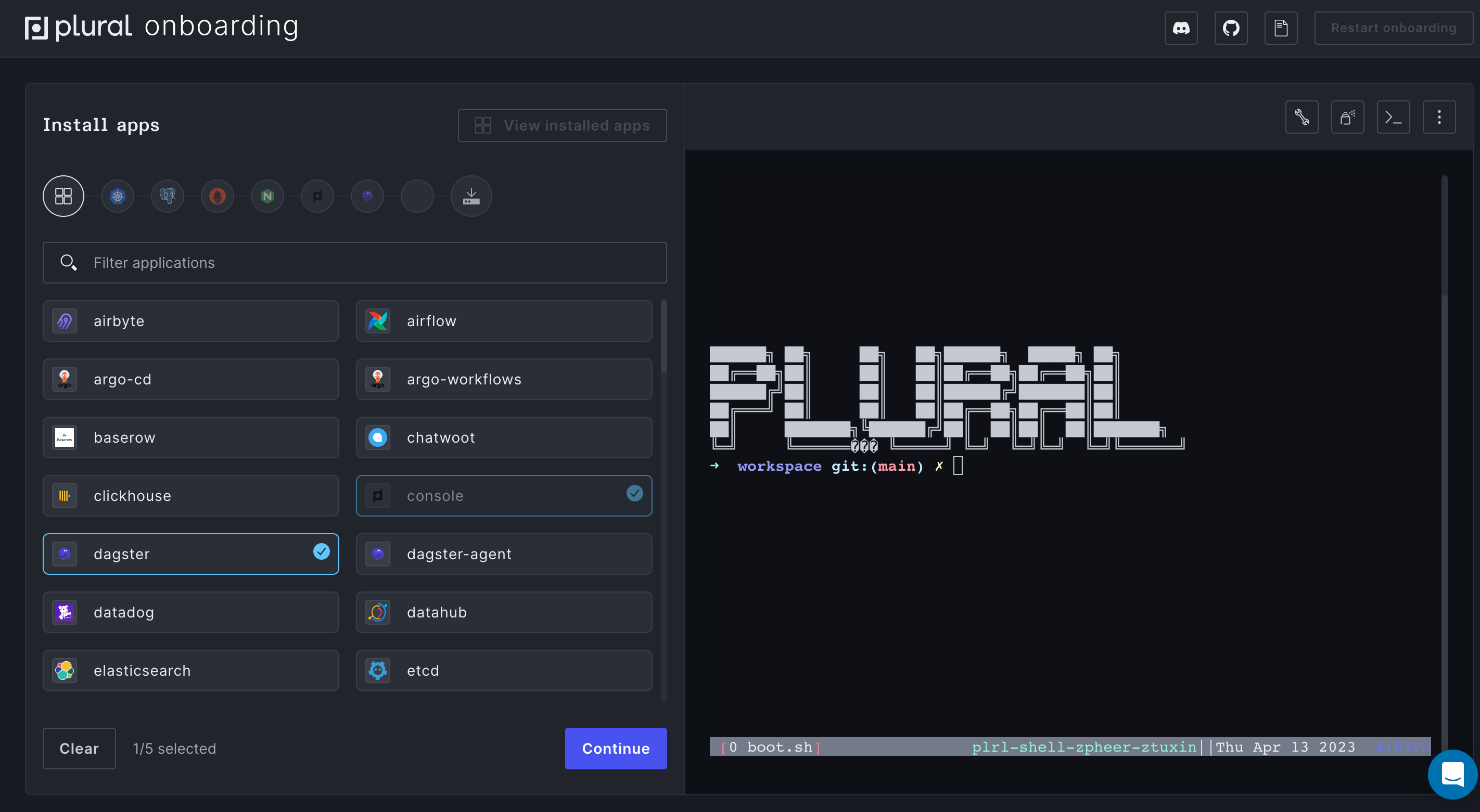The image size is (1480, 812).
Task: Click the spray can cleanup icon
Action: click(1347, 117)
